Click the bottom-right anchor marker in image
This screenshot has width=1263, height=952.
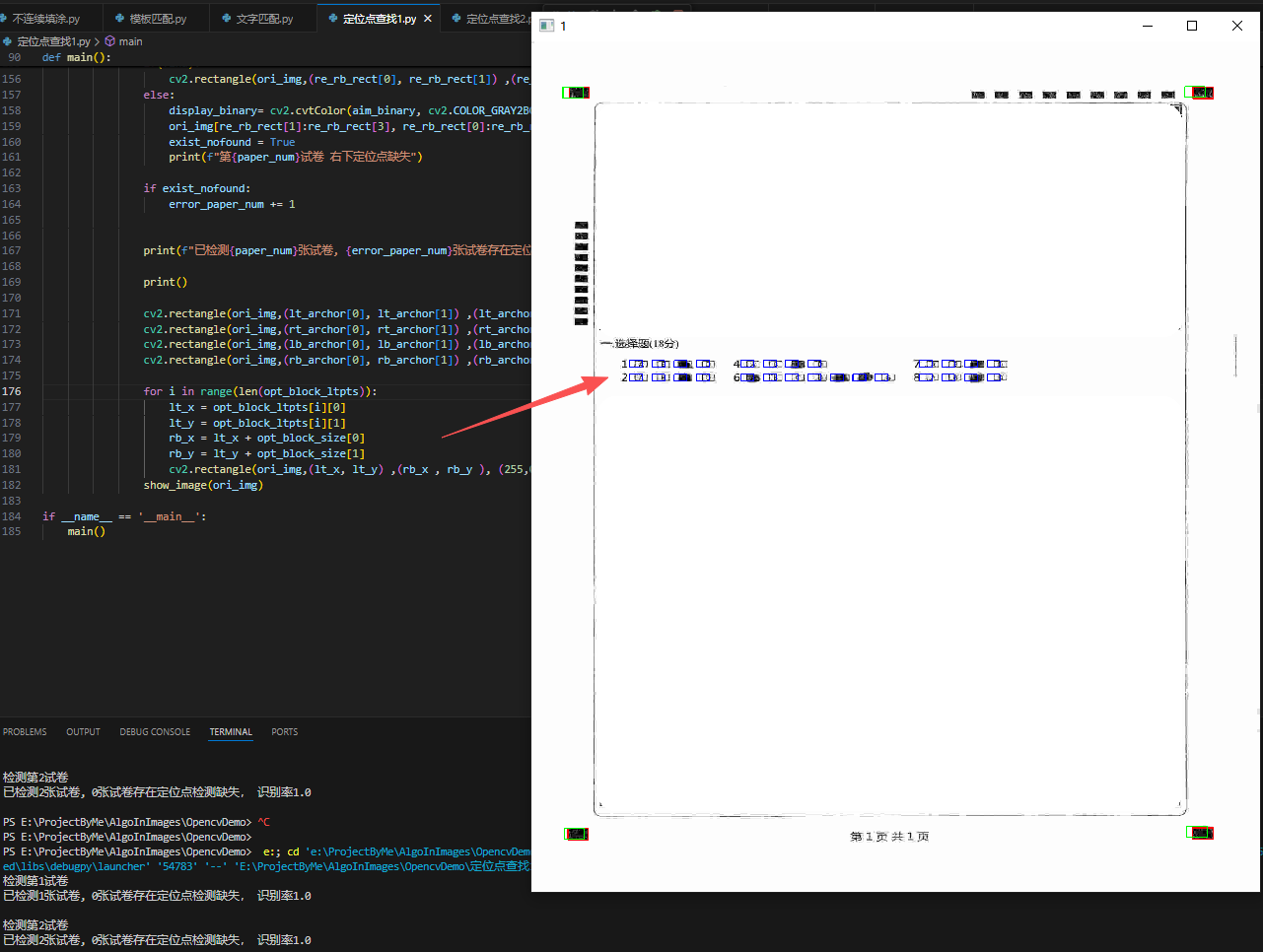point(1200,833)
